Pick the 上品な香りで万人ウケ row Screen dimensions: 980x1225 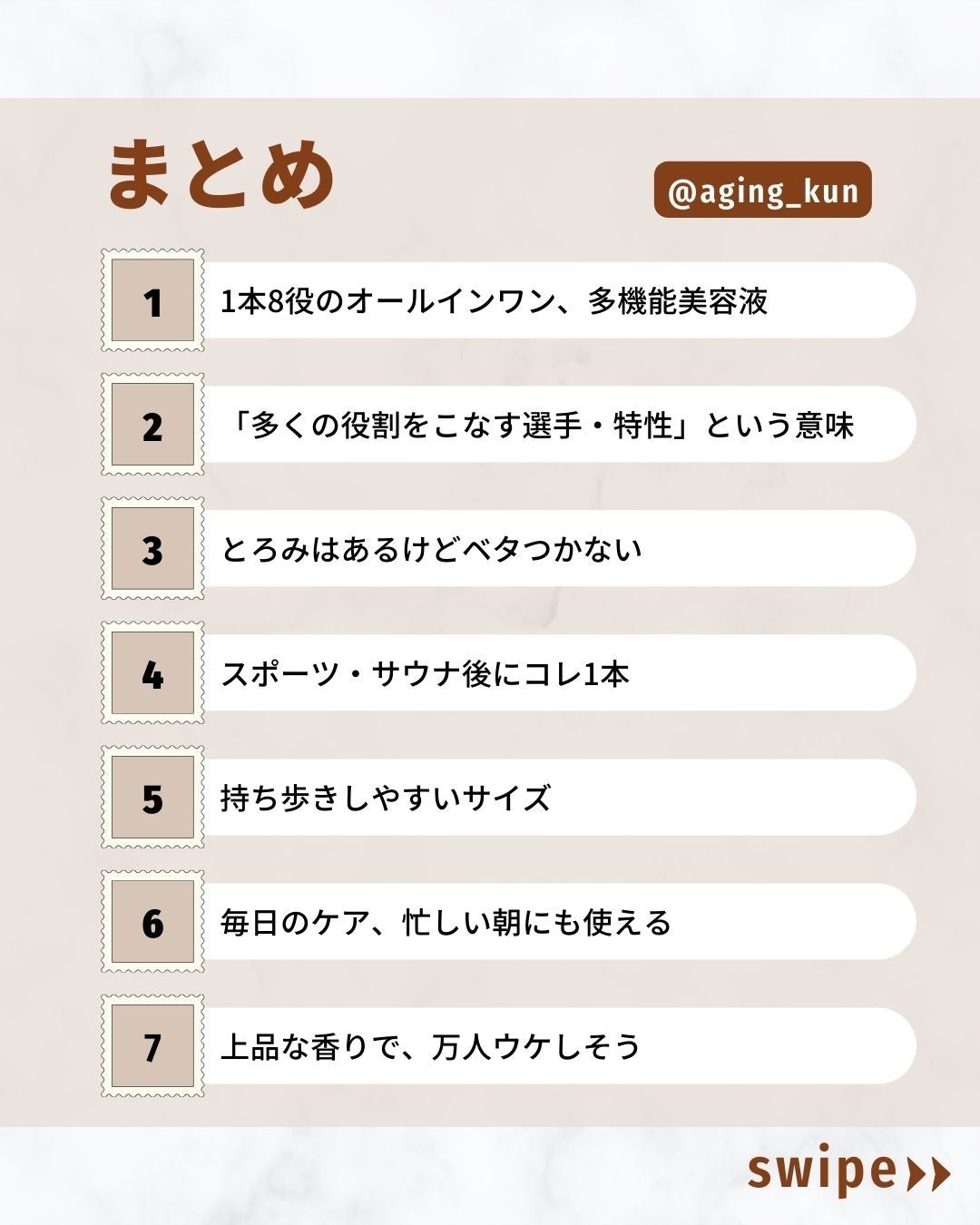click(x=430, y=1047)
